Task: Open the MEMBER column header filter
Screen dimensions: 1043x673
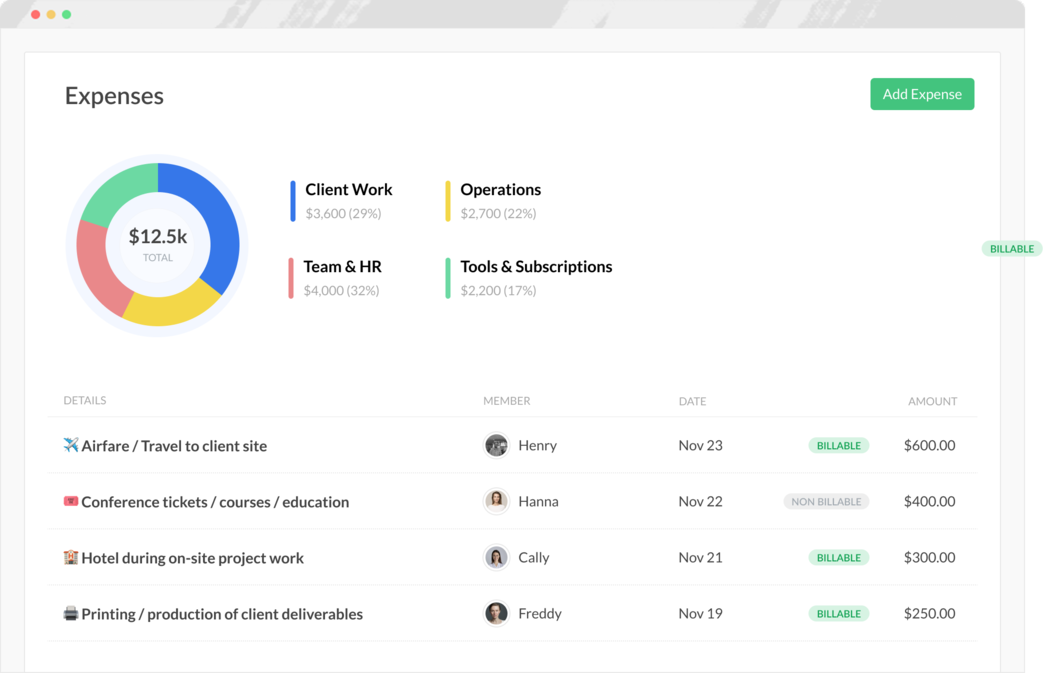Action: point(507,400)
